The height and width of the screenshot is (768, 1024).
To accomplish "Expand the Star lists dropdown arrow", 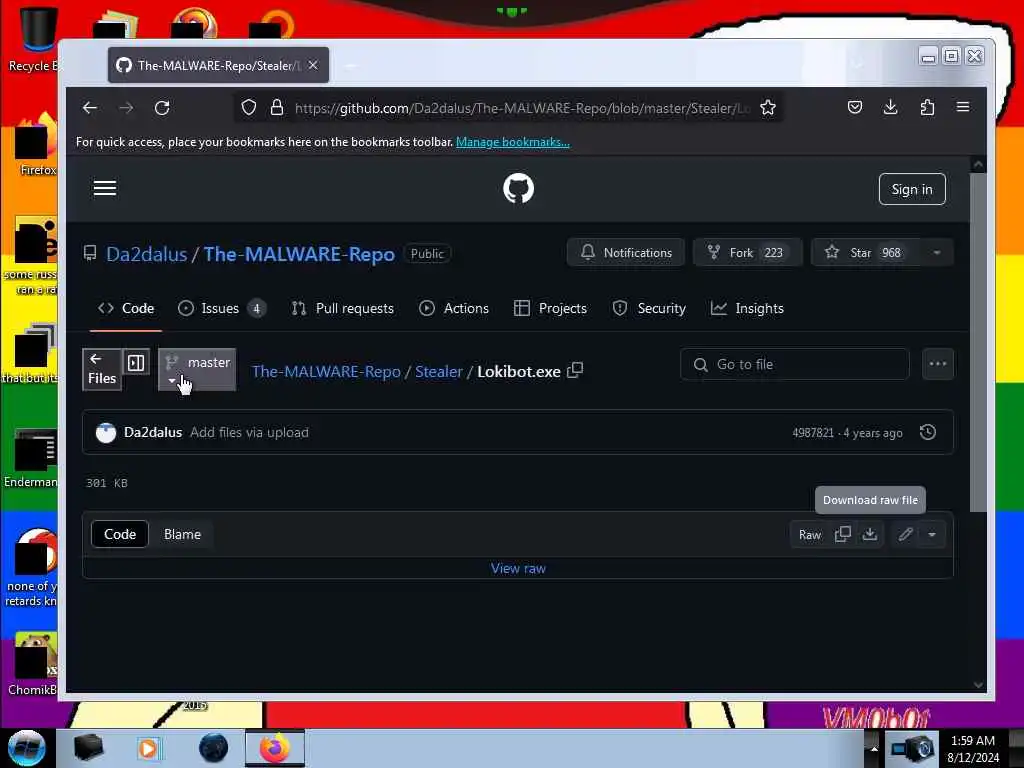I will tap(936, 253).
